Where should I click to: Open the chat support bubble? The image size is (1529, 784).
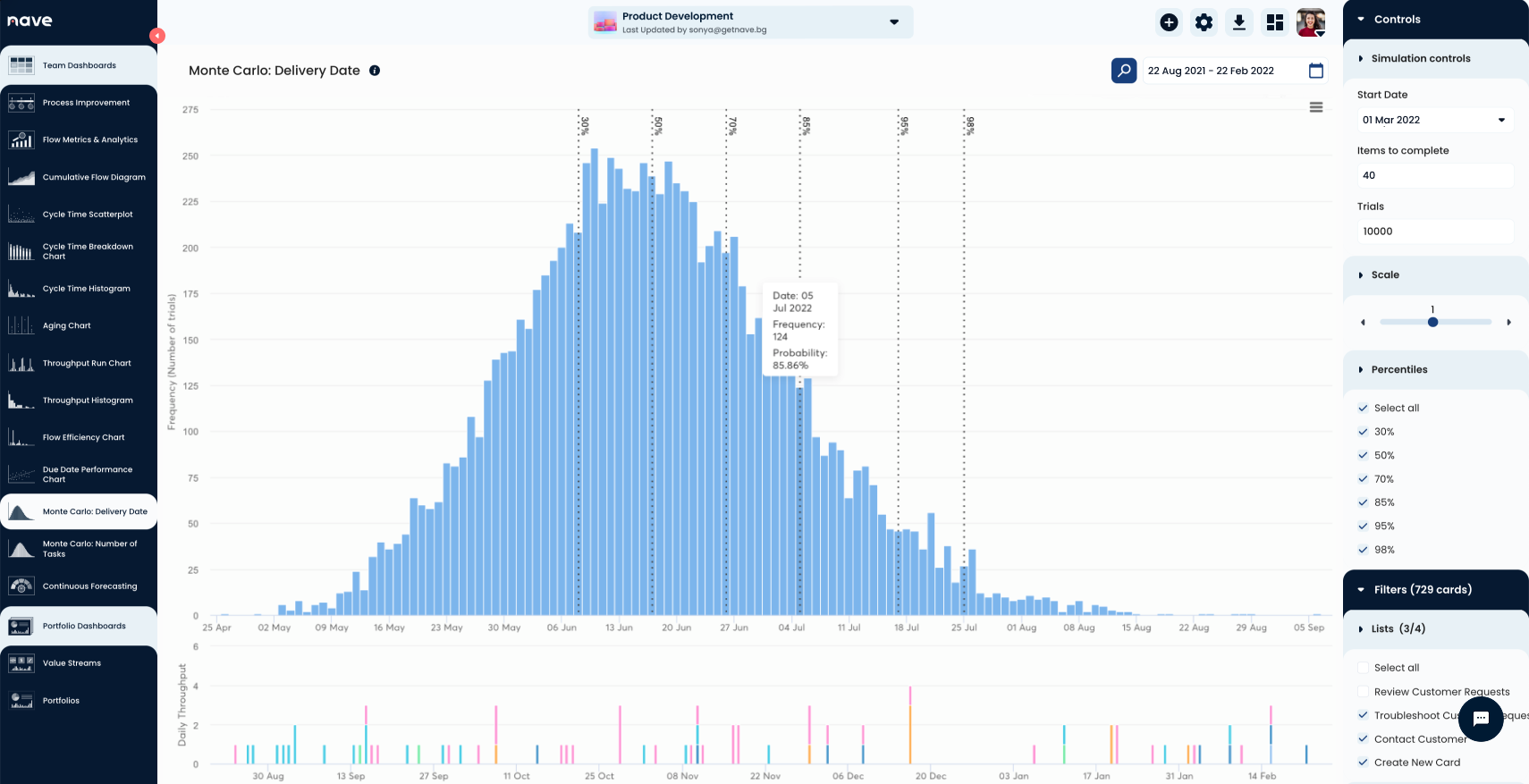1481,719
